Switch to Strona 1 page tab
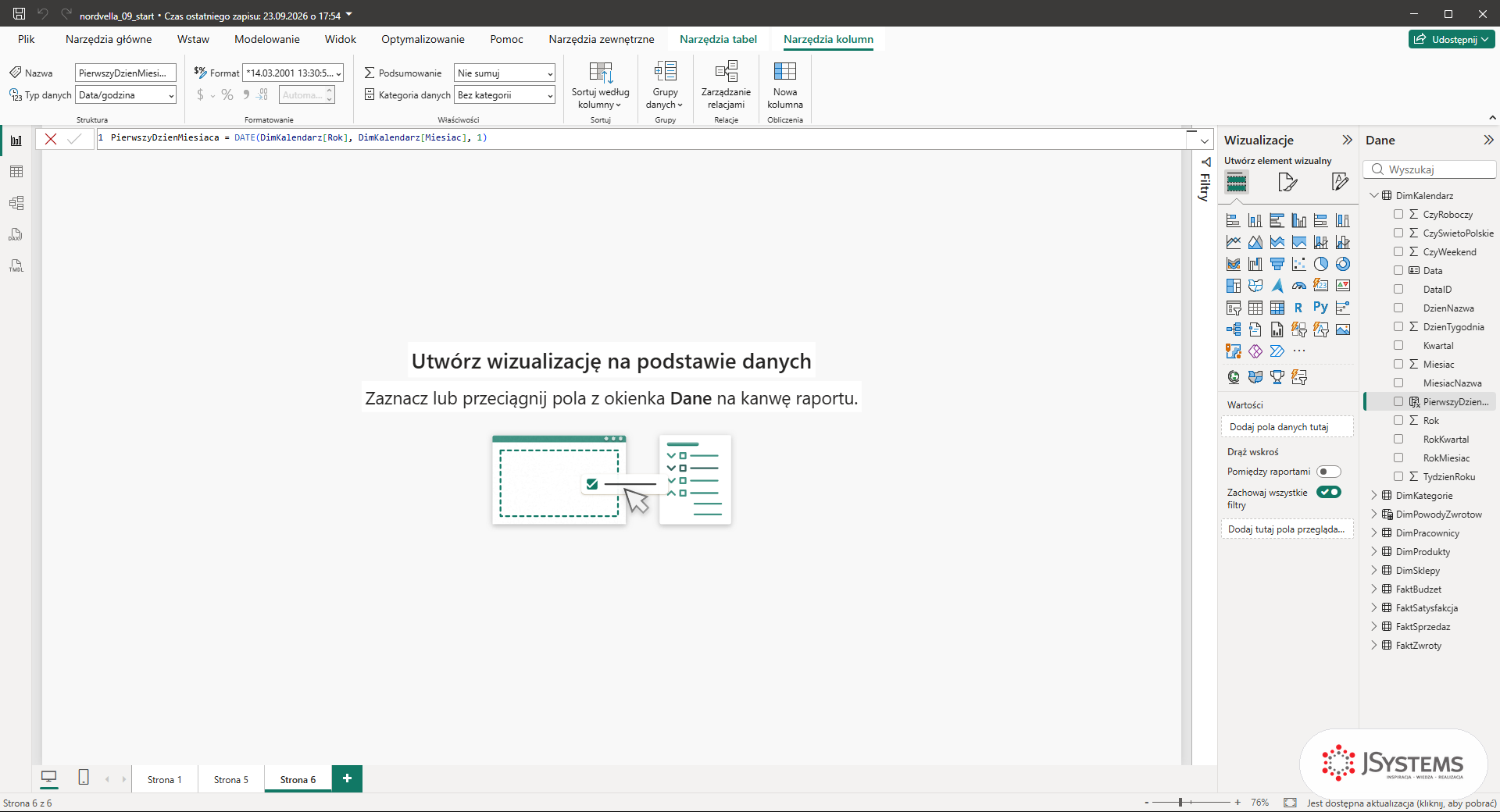The width and height of the screenshot is (1500, 812). click(164, 779)
